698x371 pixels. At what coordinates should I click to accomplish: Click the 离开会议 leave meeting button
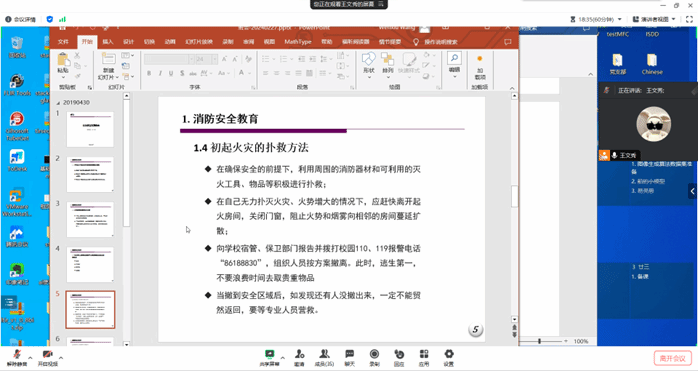pos(673,358)
